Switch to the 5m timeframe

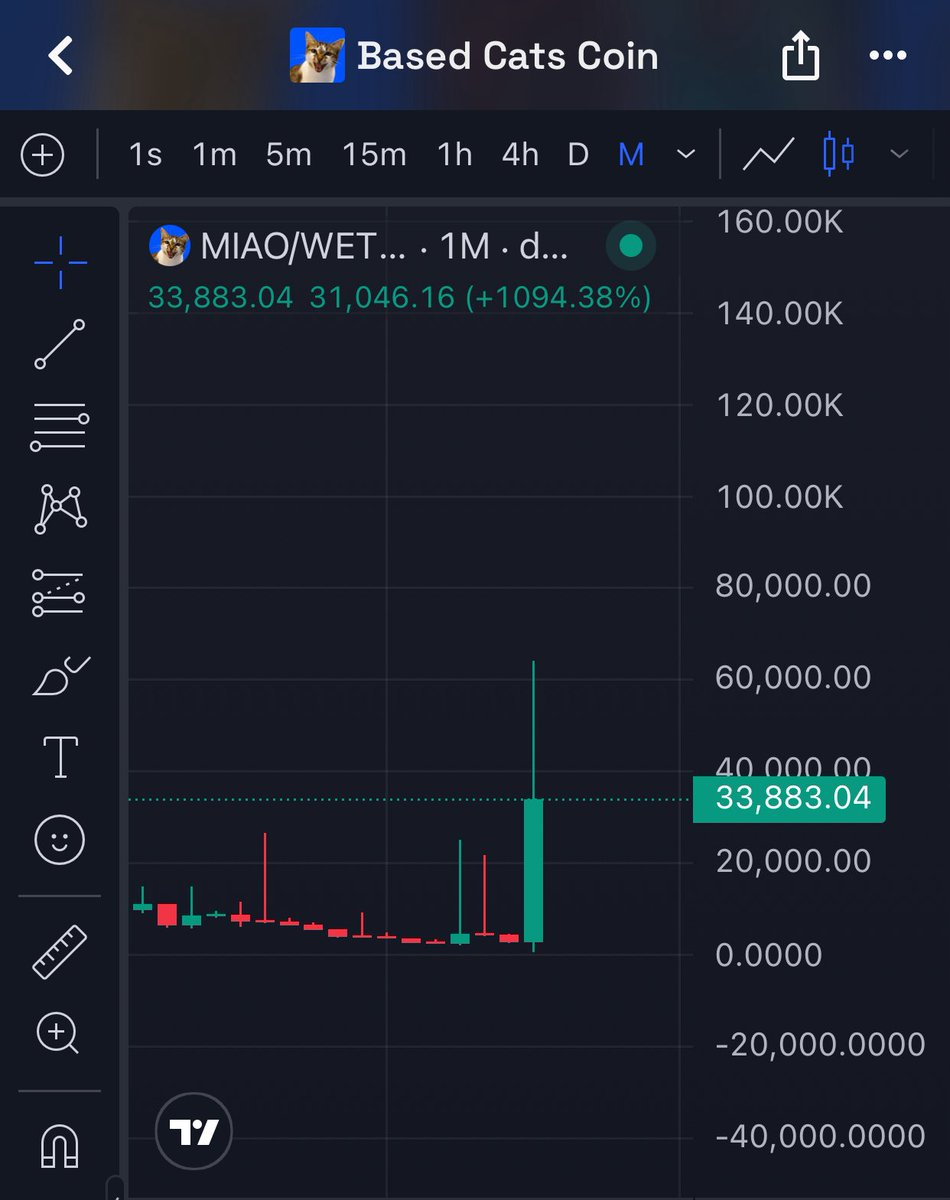288,155
